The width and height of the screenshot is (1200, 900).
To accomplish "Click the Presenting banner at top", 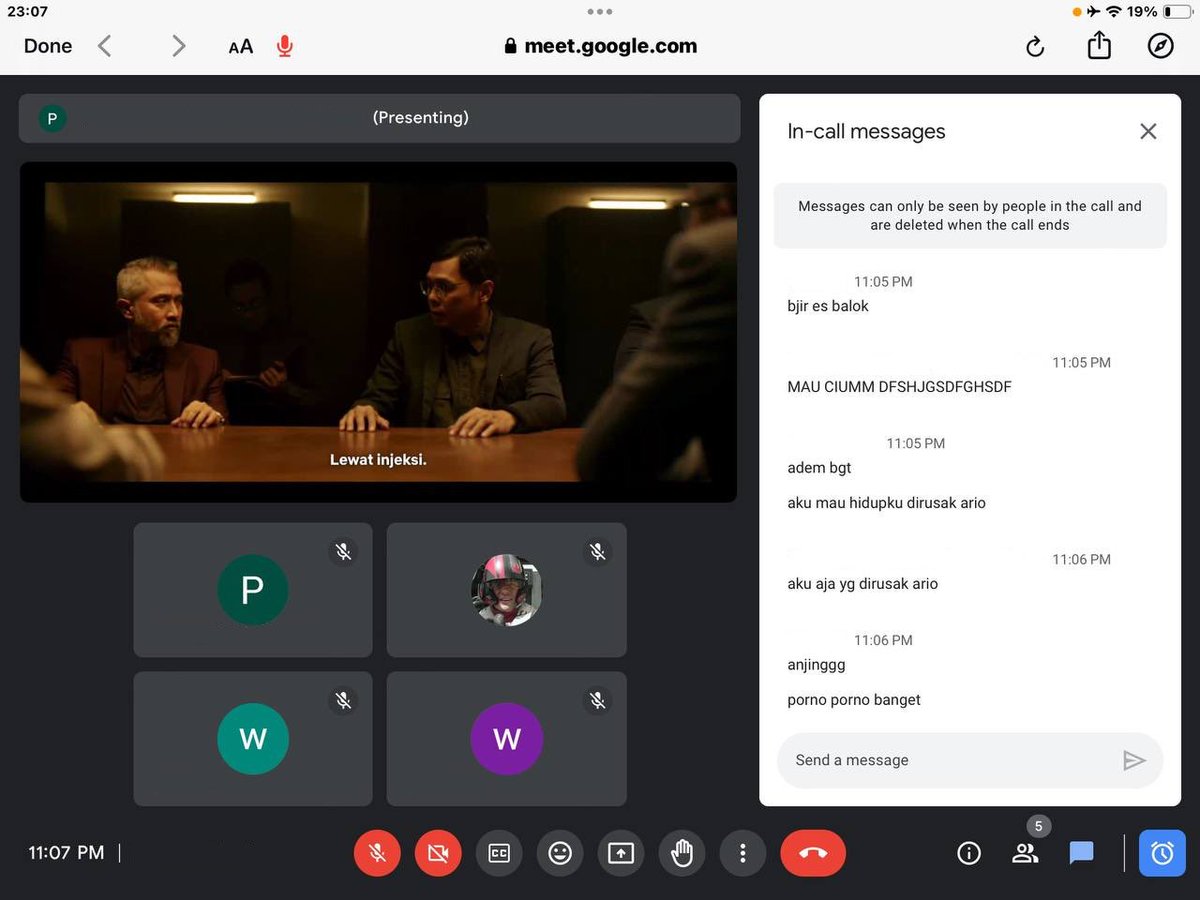I will pyautogui.click(x=380, y=118).
